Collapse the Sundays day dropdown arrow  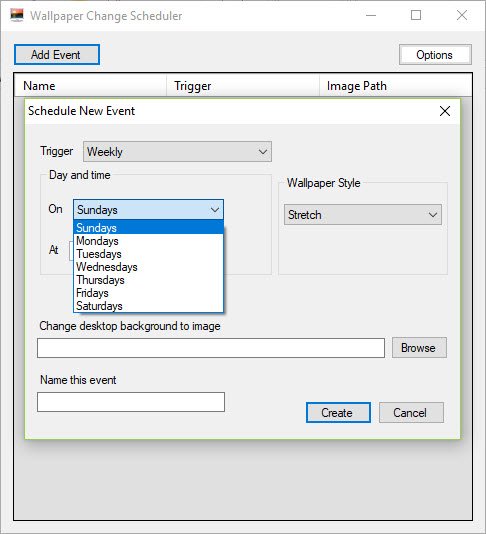pyautogui.click(x=215, y=209)
